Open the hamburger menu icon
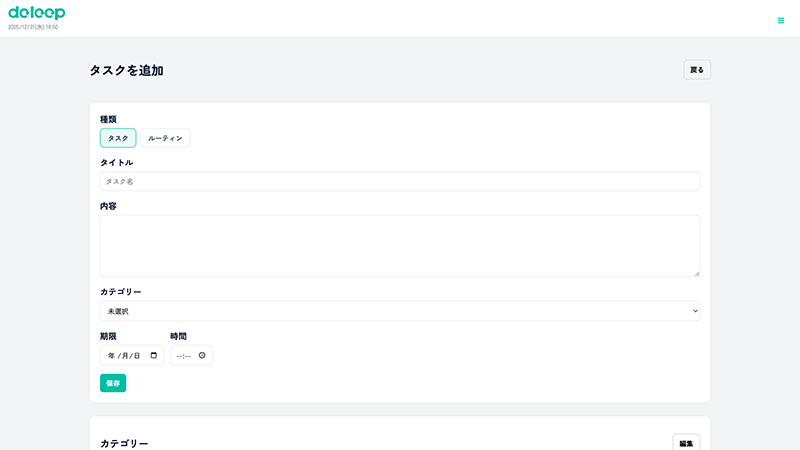Viewport: 800px width, 450px height. point(781,20)
